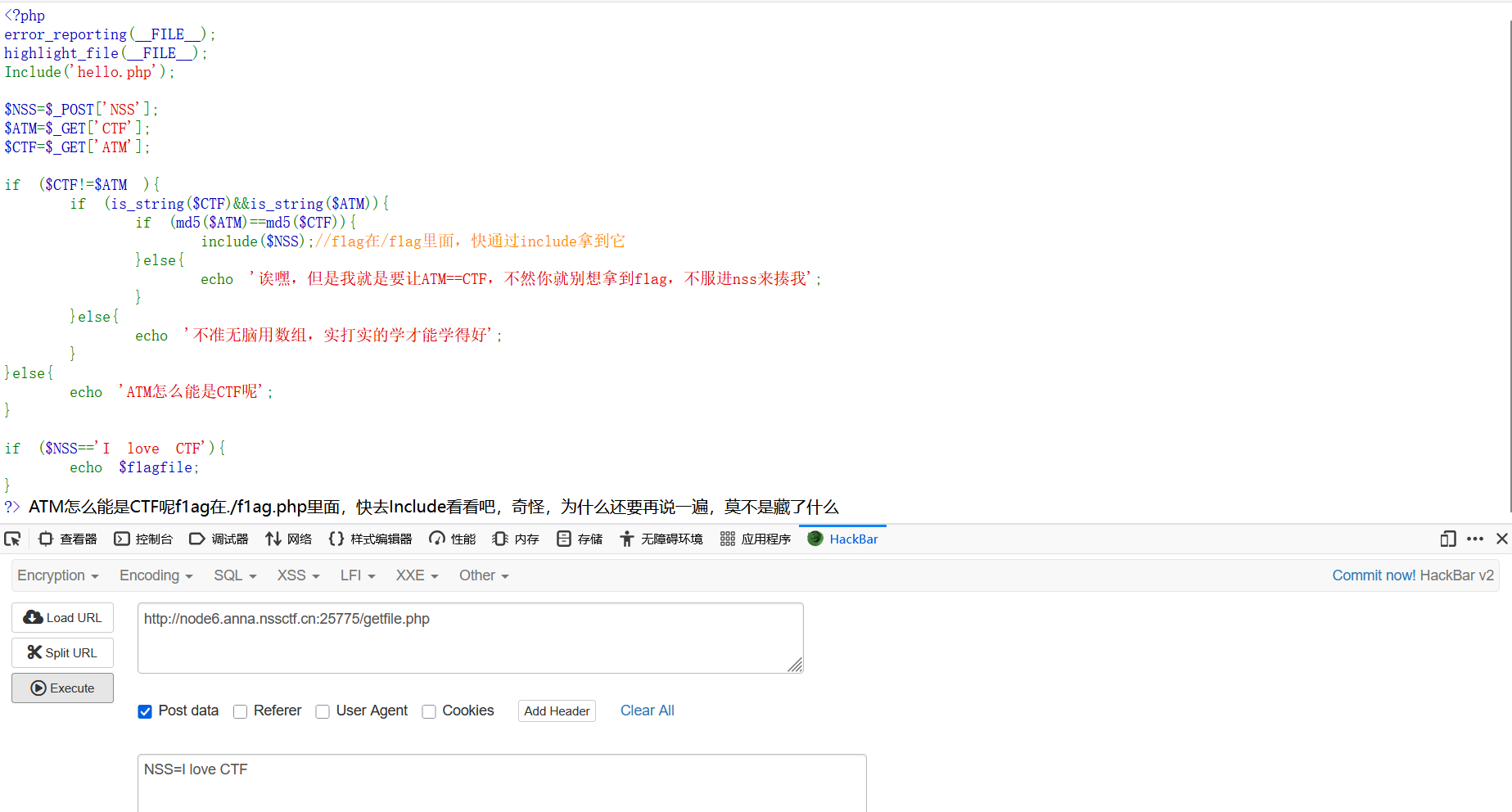1512x812 pixels.
Task: Enable the Cookies checkbox
Action: pos(429,712)
